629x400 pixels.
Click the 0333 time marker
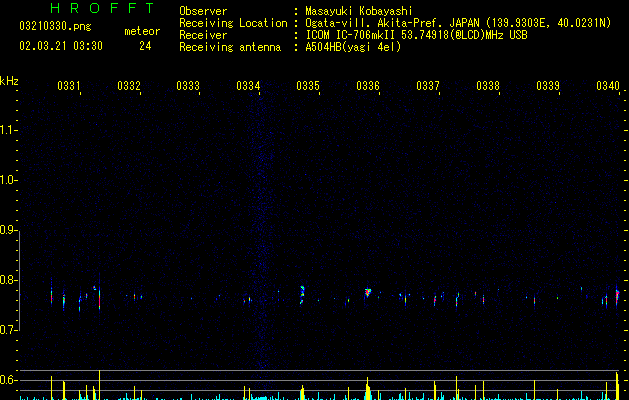pyautogui.click(x=188, y=85)
